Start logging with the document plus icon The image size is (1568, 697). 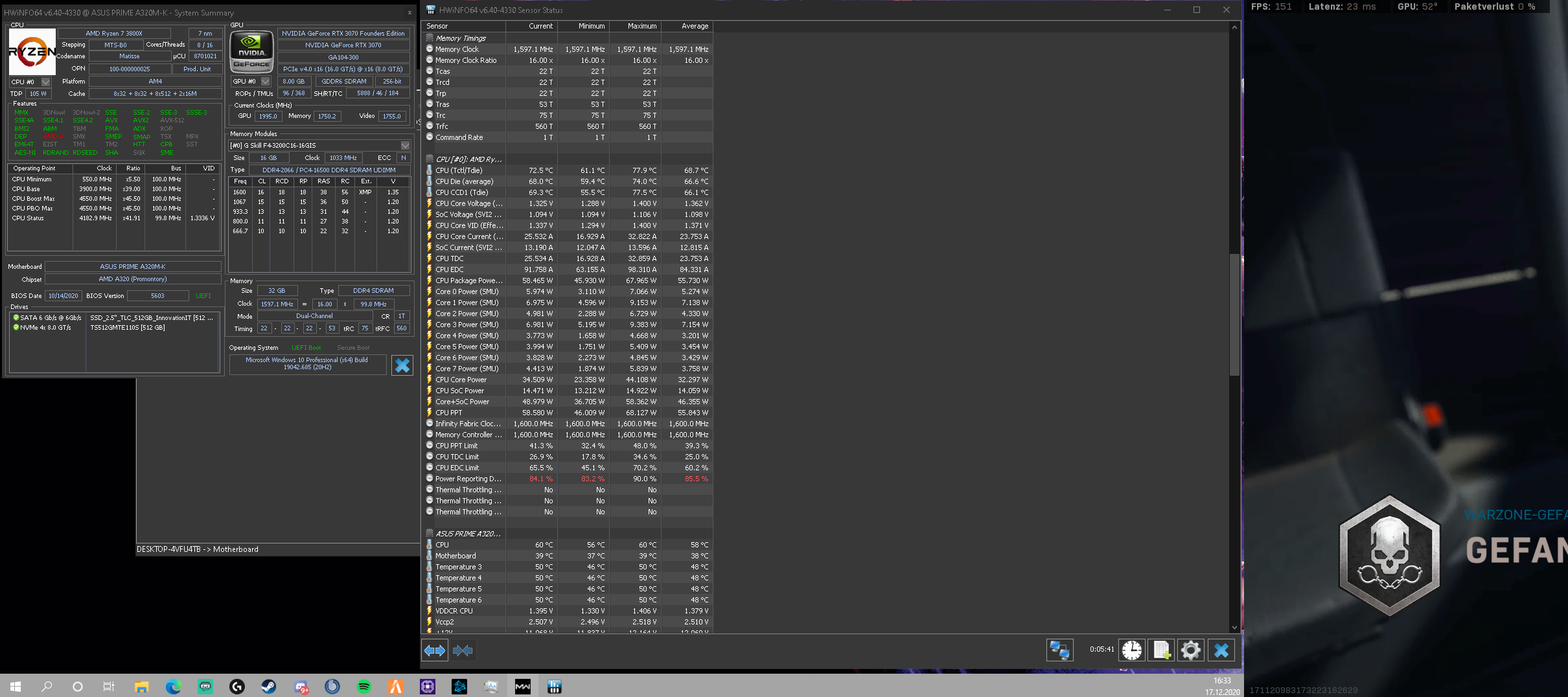pos(1161,650)
